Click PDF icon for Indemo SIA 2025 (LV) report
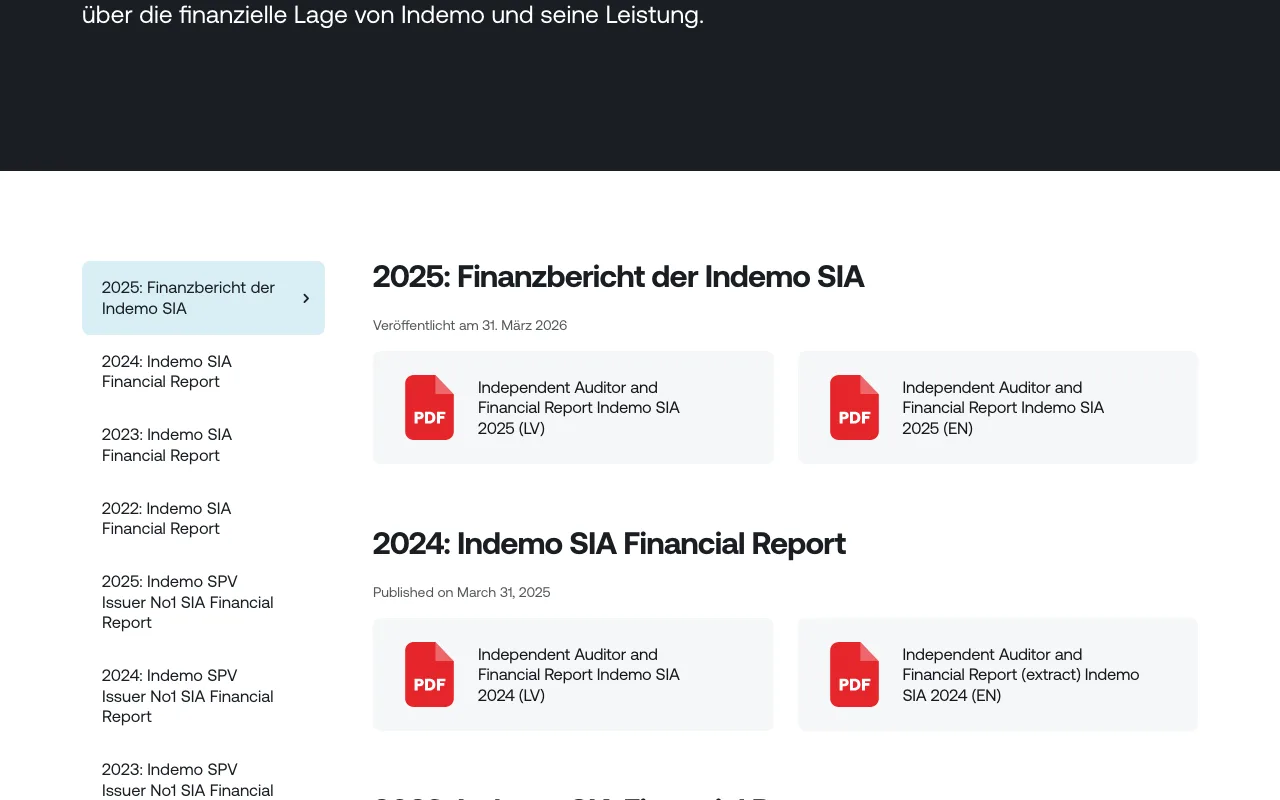Image resolution: width=1280 pixels, height=800 pixels. 429,407
